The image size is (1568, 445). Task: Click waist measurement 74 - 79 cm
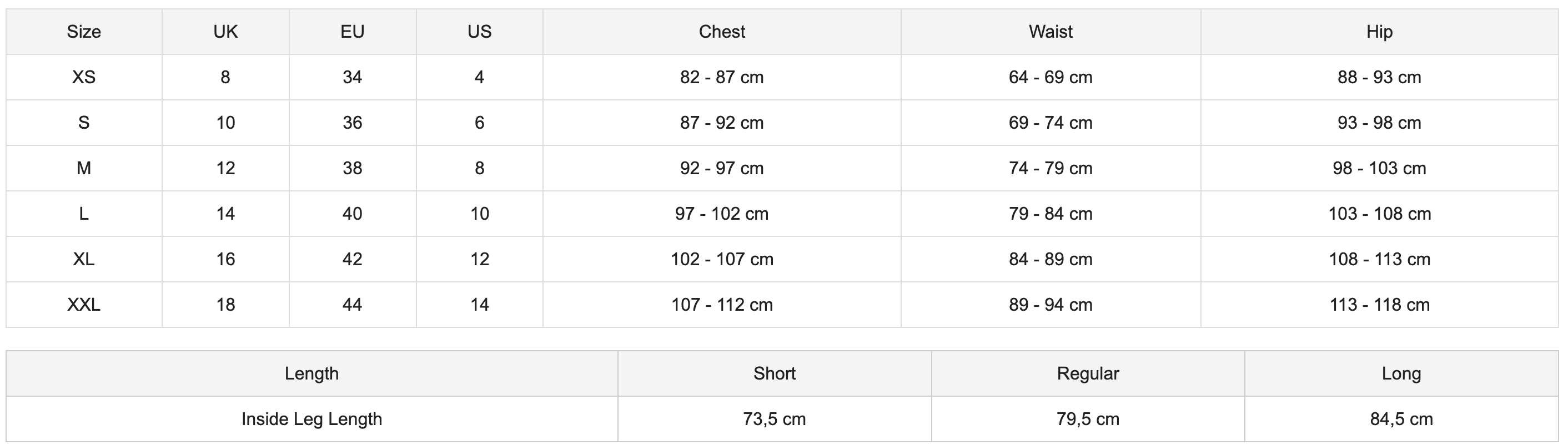point(1051,168)
